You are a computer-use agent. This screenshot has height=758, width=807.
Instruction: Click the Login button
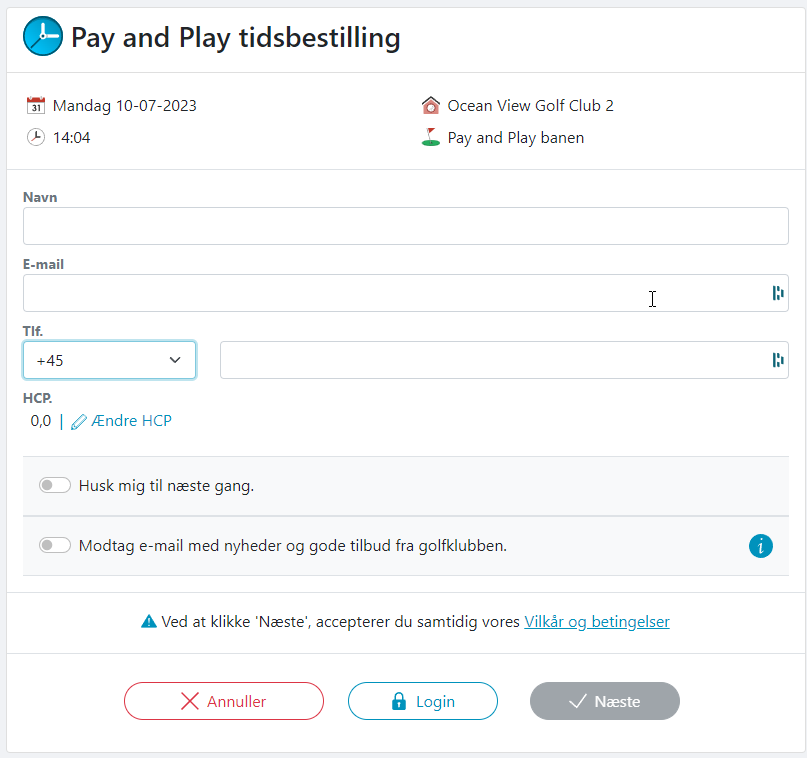[x=423, y=701]
